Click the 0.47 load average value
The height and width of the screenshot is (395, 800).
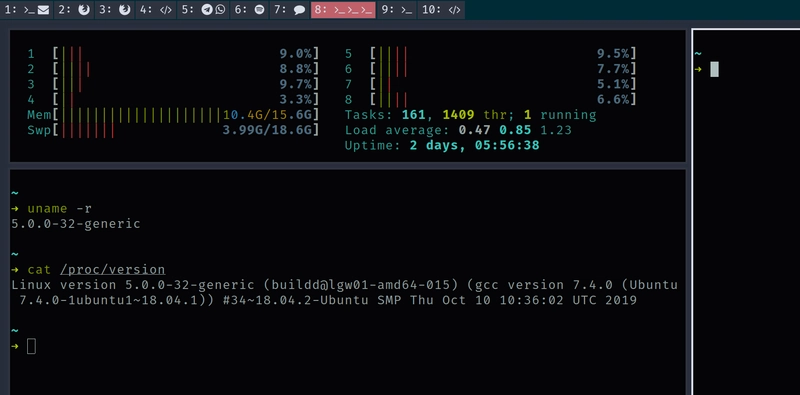click(475, 130)
